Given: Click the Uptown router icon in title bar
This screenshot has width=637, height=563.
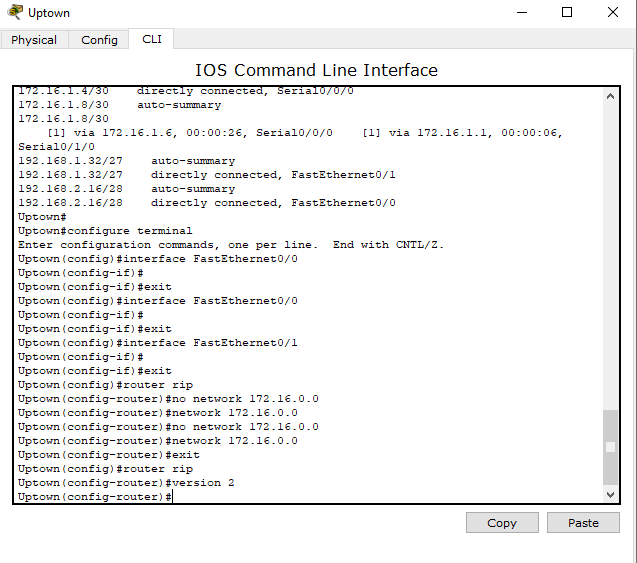Looking at the screenshot, I should pos(14,13).
